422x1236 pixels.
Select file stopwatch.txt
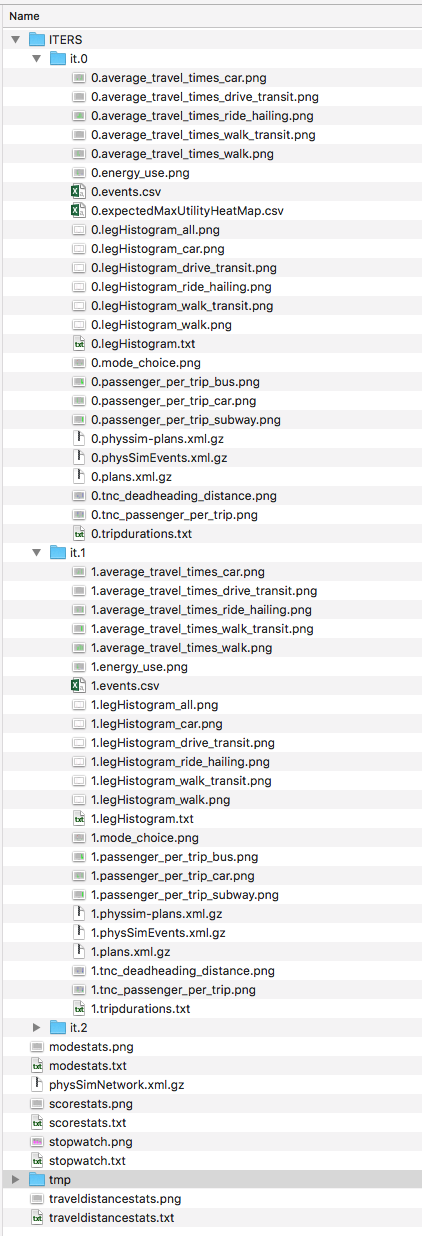click(x=87, y=1161)
